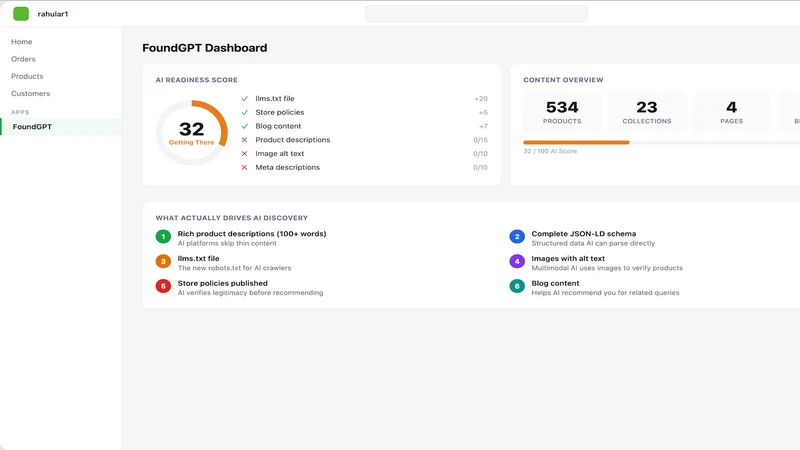Click the checkmark beside llms.txt file
This screenshot has height=450, width=800.
[x=244, y=98]
